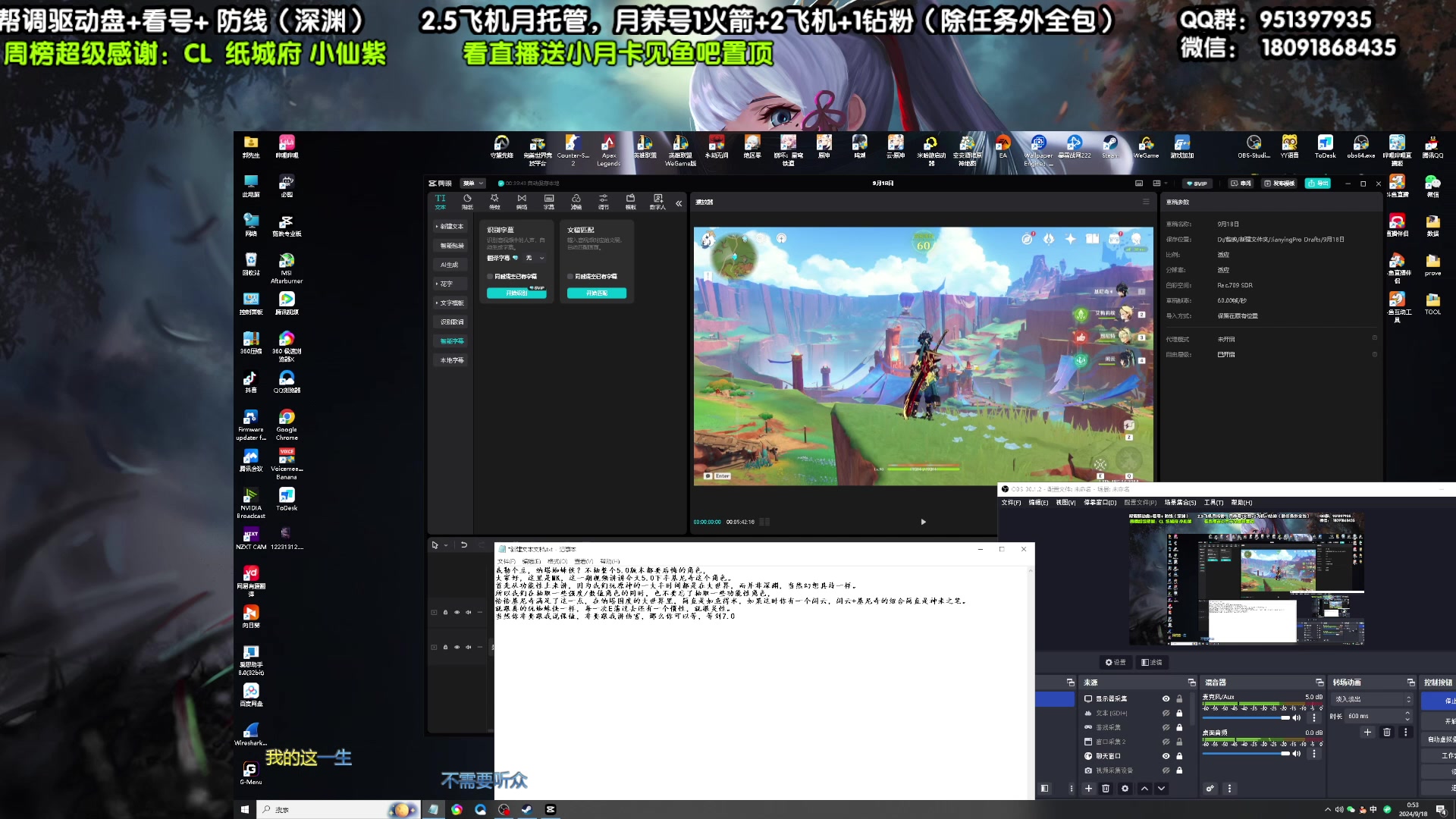1456x819 pixels.
Task: Click the SVIP badge button in JianYing
Action: 1197,184
